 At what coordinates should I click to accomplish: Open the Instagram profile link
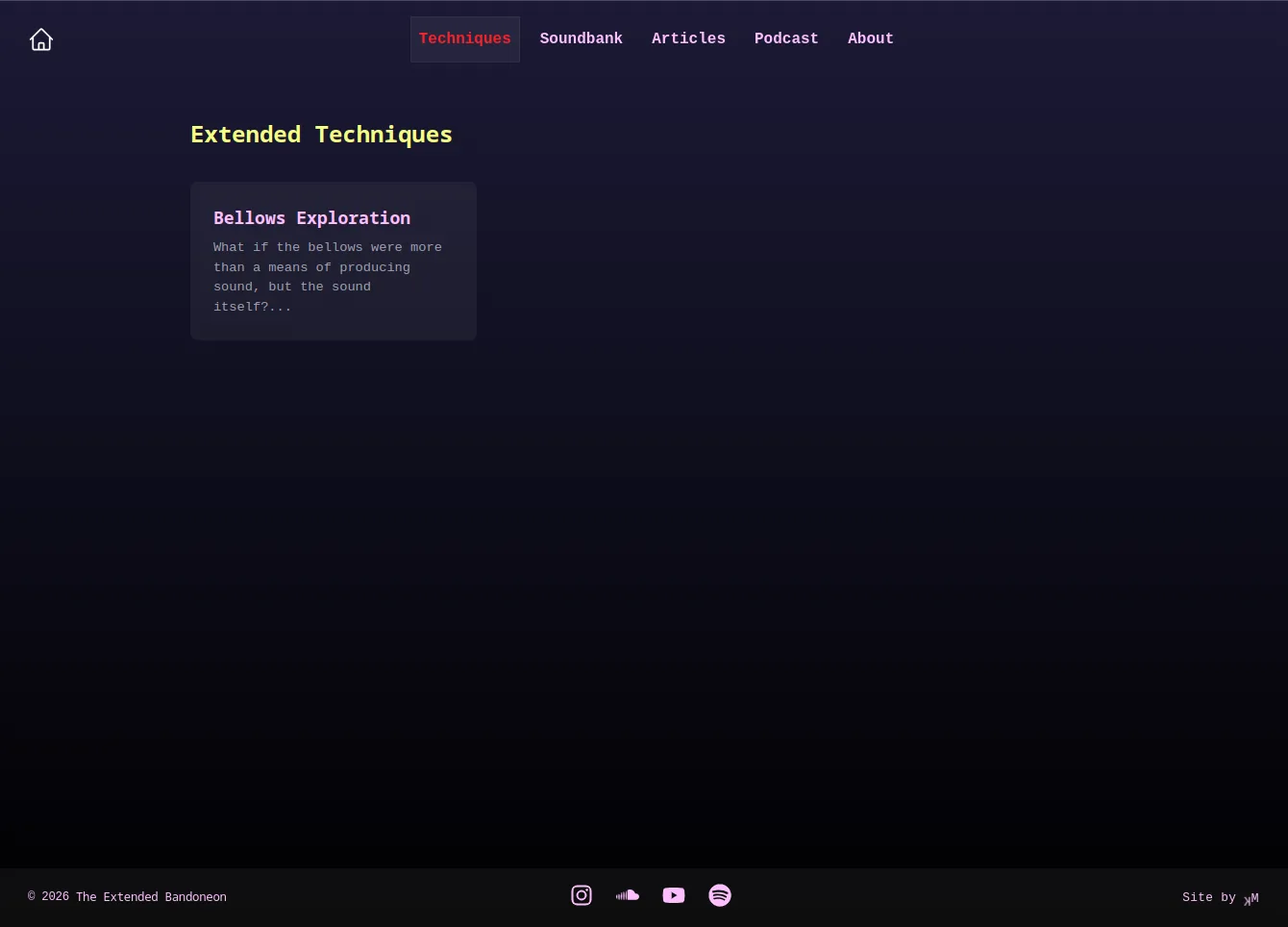coord(582,895)
